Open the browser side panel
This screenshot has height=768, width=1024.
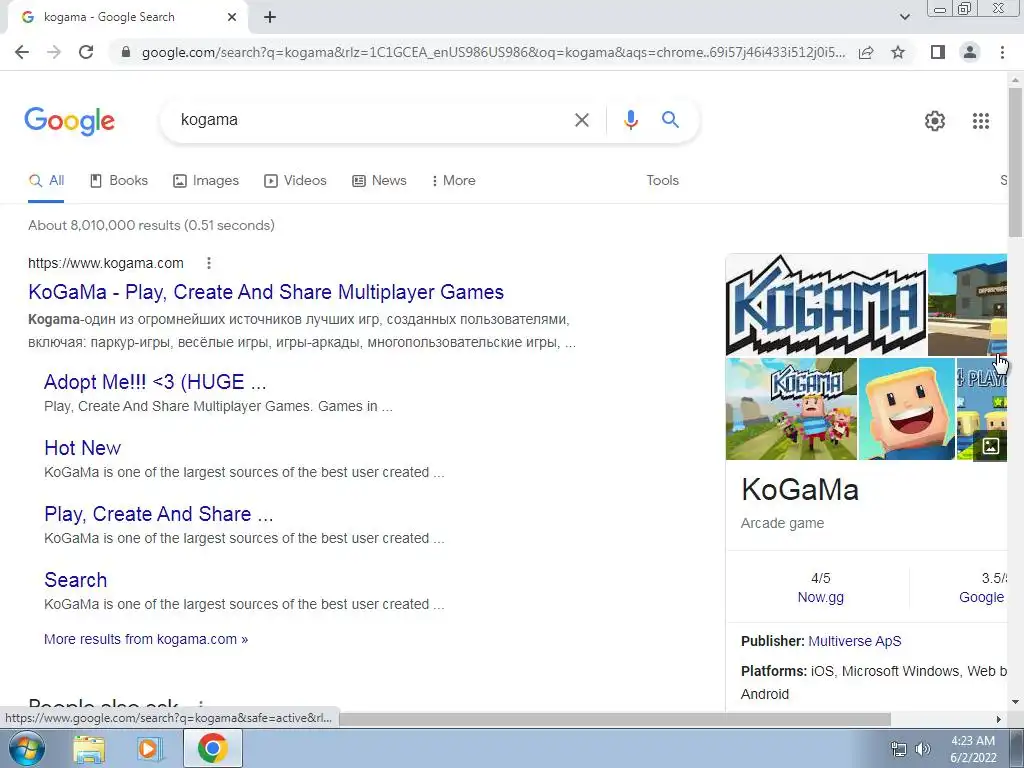[x=938, y=52]
